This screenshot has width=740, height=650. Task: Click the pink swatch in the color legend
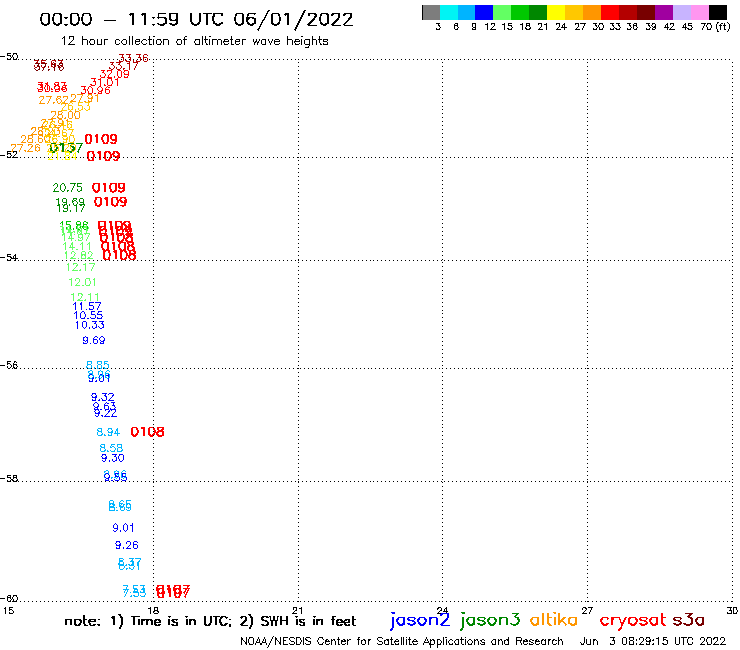[700, 12]
